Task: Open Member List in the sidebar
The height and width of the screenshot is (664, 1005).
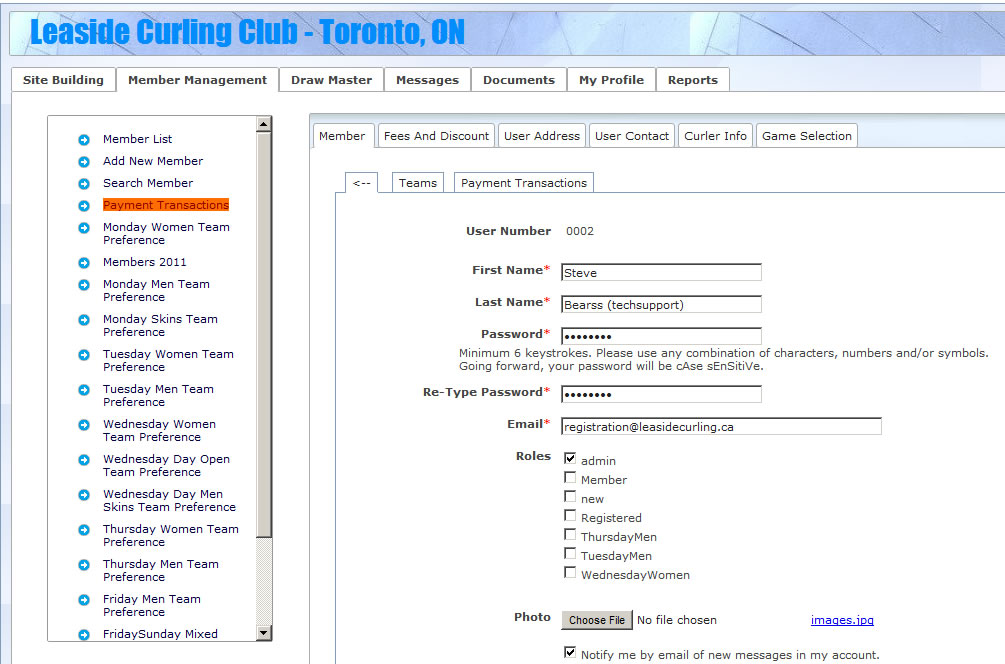Action: [137, 139]
